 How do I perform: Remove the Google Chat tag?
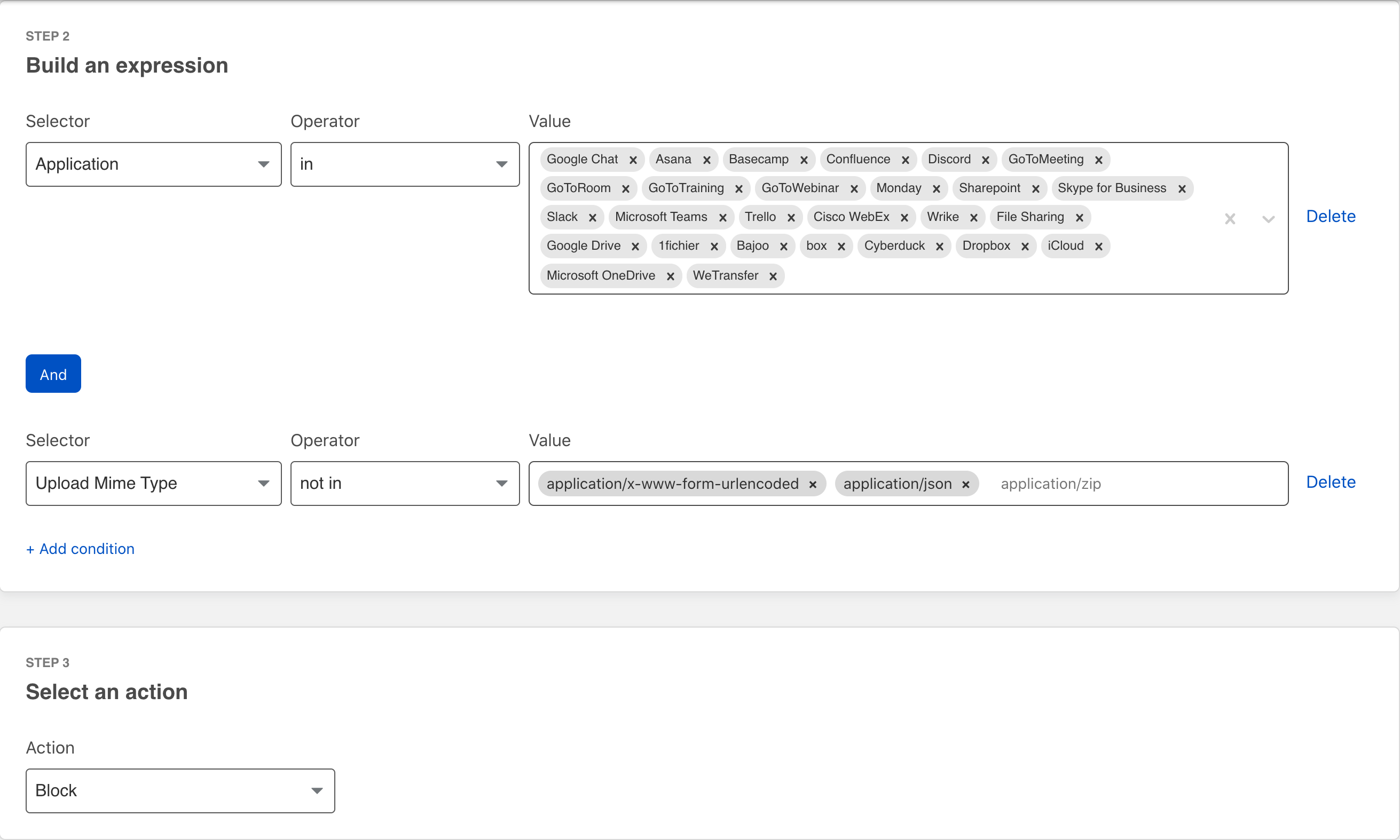point(633,160)
